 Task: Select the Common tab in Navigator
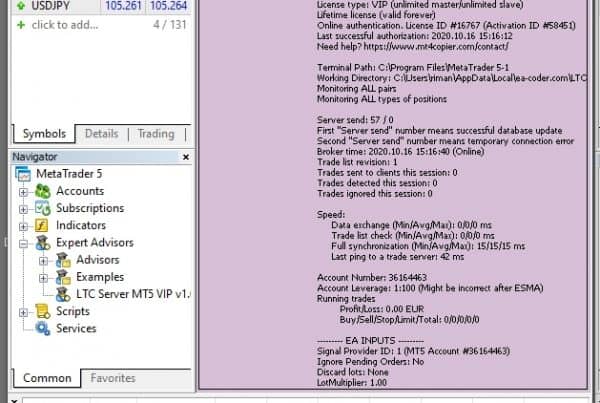47,378
